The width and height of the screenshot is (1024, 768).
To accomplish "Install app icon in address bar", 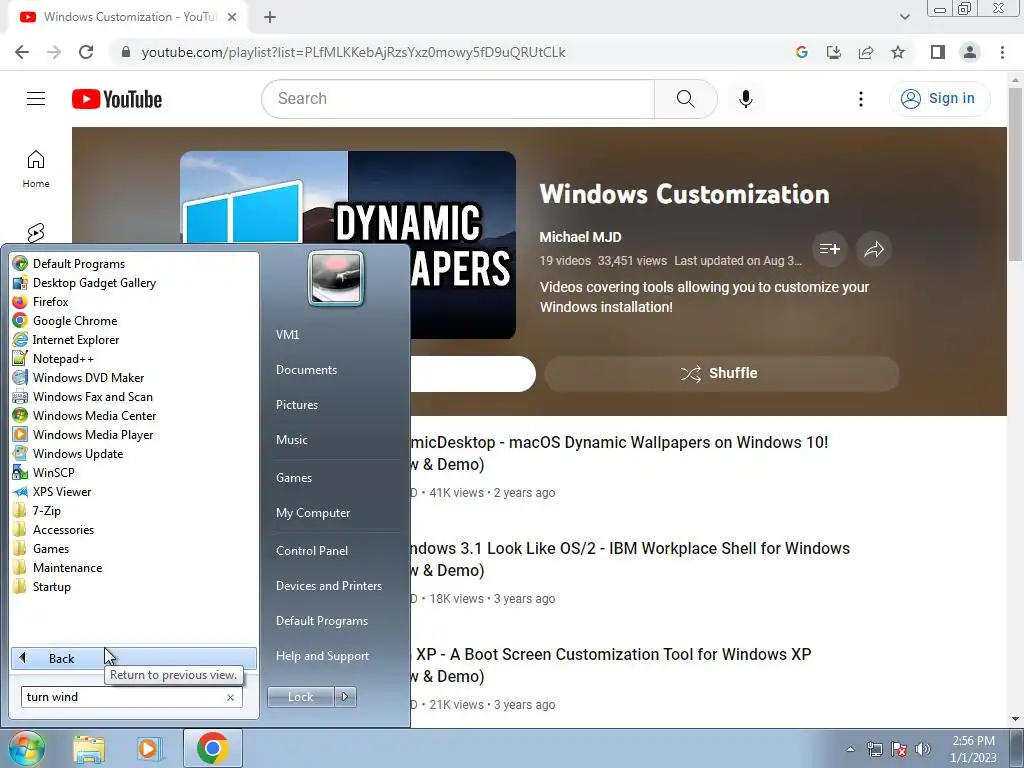I will [834, 52].
